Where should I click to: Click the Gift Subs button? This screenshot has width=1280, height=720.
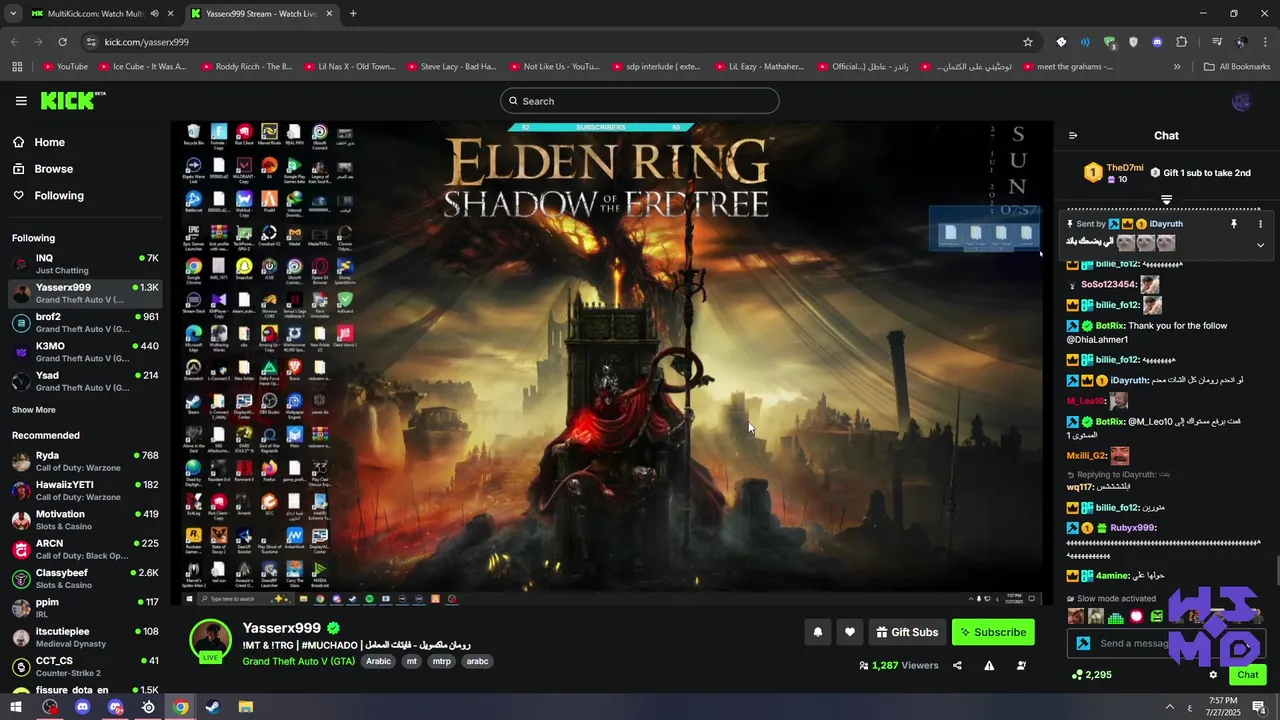(907, 632)
